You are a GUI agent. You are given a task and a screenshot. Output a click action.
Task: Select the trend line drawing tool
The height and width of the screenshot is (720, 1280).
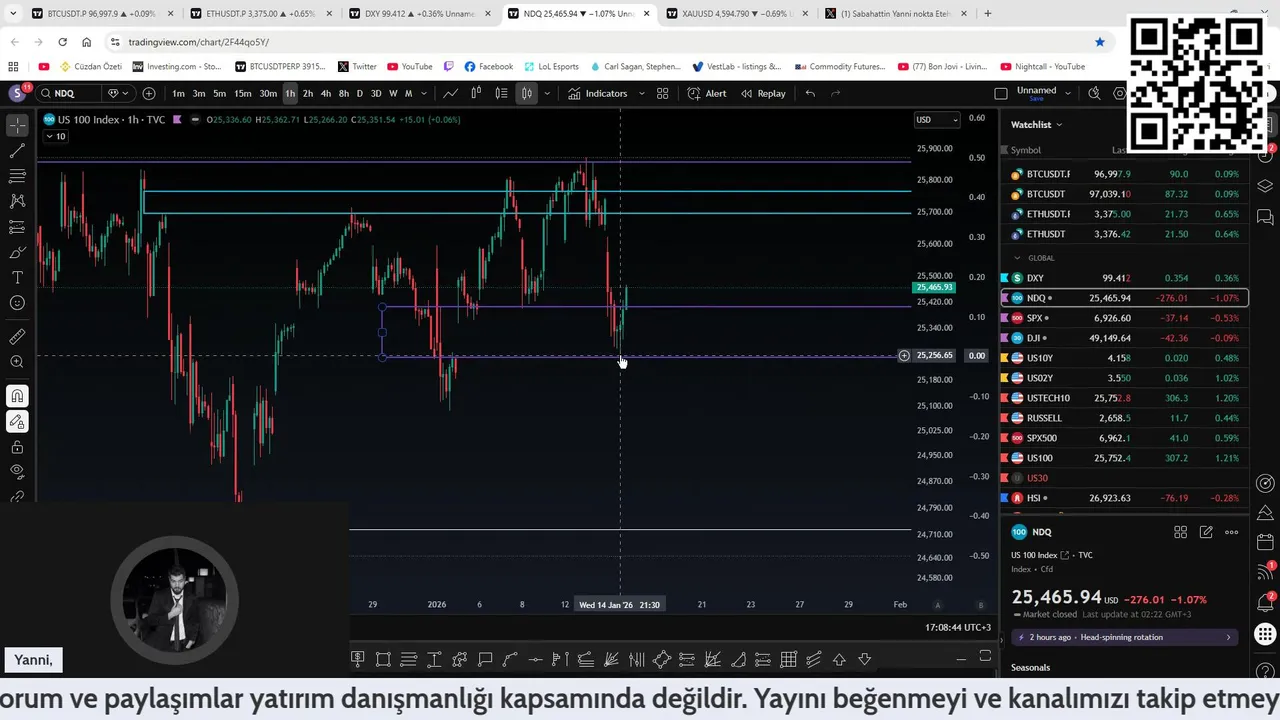[x=17, y=151]
